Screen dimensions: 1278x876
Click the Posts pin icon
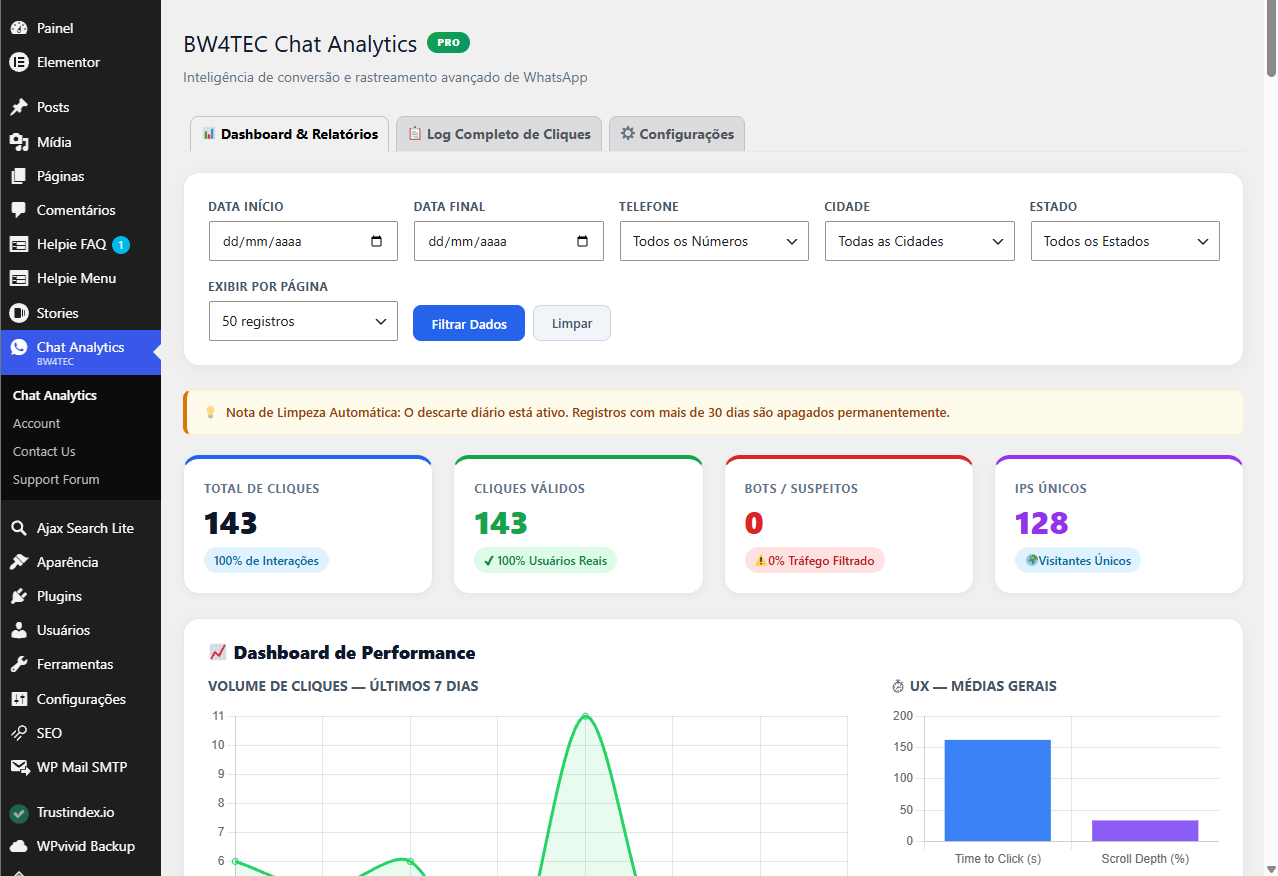[x=19, y=107]
